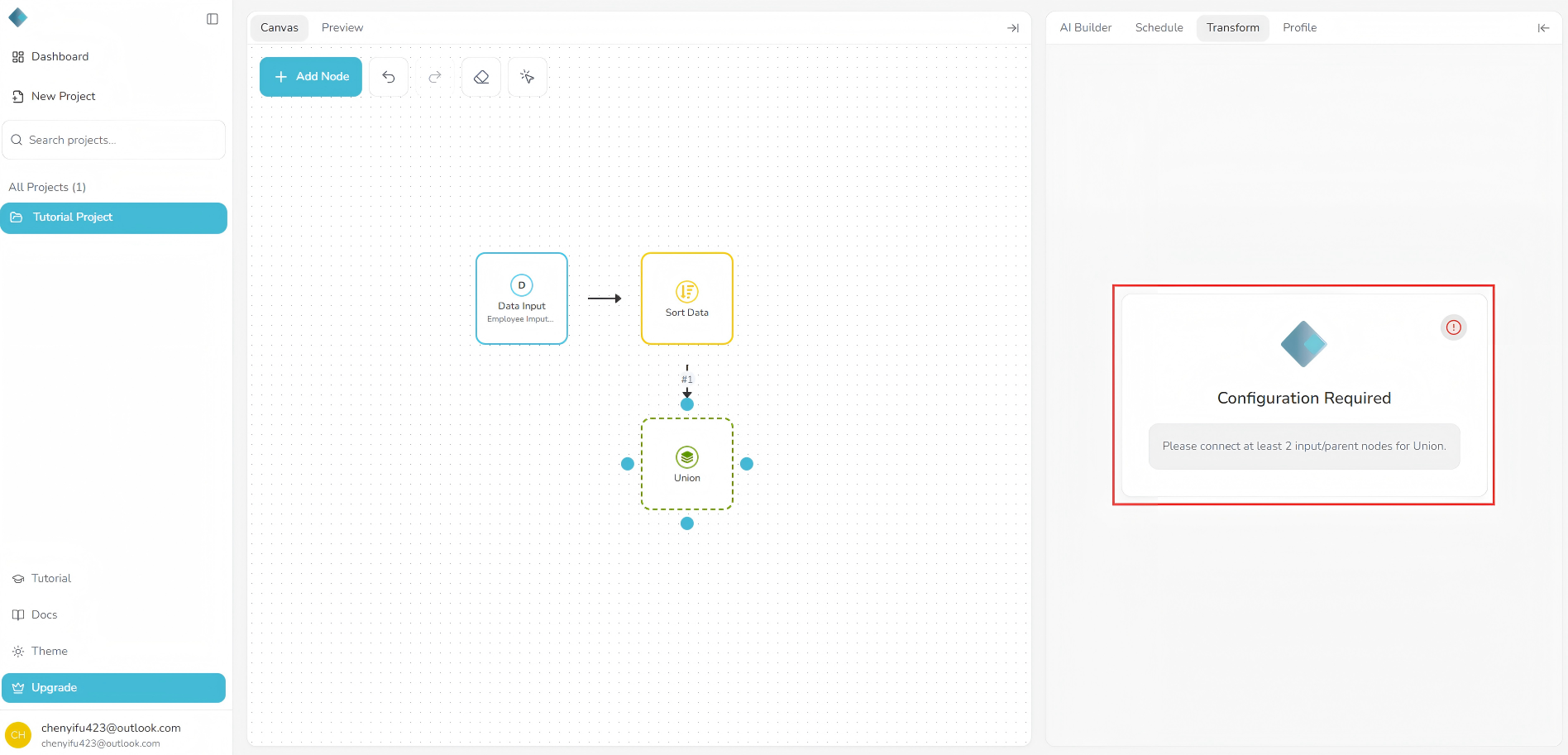Click the Union node's right connector handle
The height and width of the screenshot is (755, 1568).
(747, 464)
